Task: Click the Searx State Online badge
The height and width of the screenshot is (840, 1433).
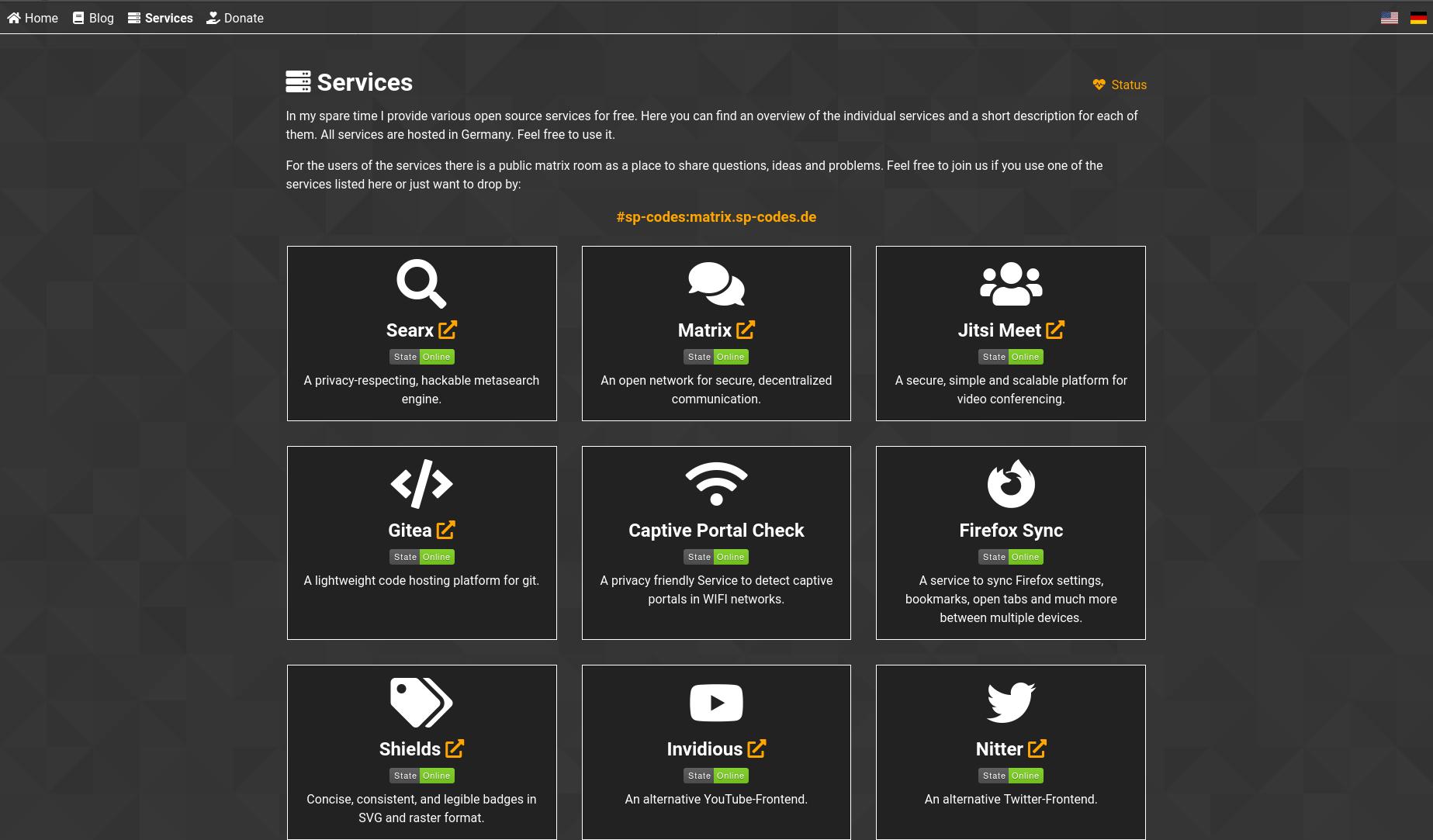Action: (x=421, y=357)
